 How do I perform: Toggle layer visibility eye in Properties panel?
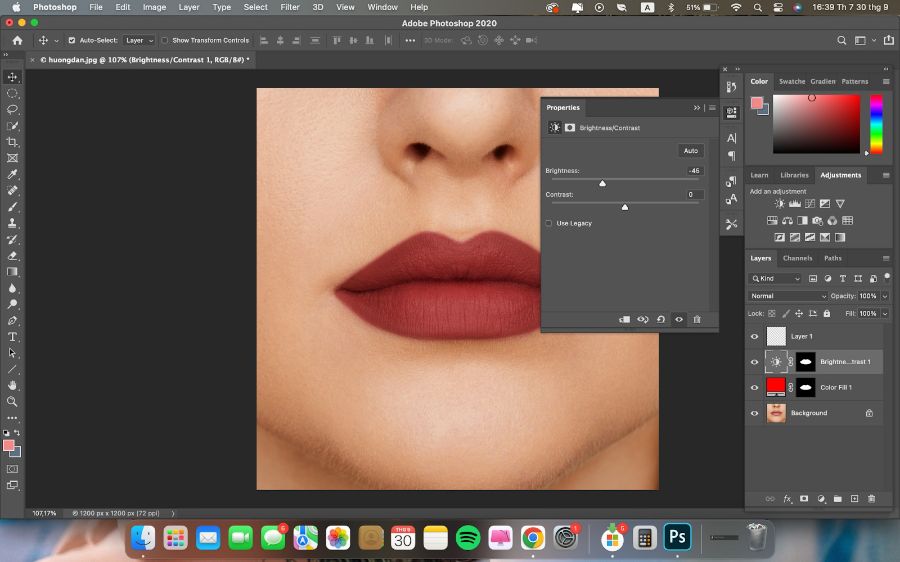[x=679, y=319]
